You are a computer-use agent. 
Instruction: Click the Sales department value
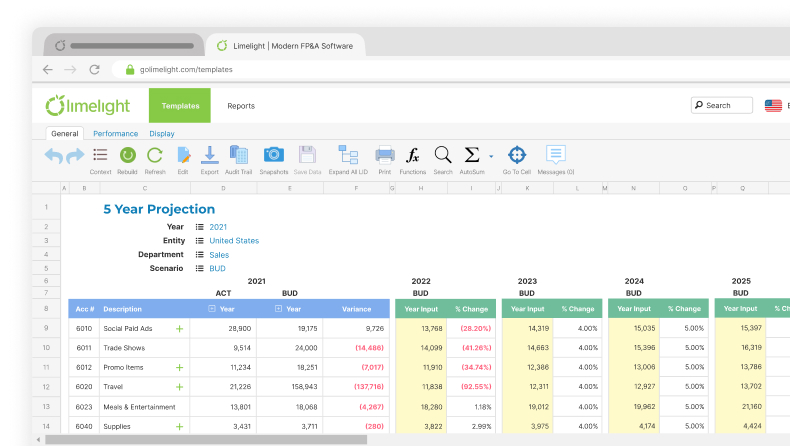point(219,255)
